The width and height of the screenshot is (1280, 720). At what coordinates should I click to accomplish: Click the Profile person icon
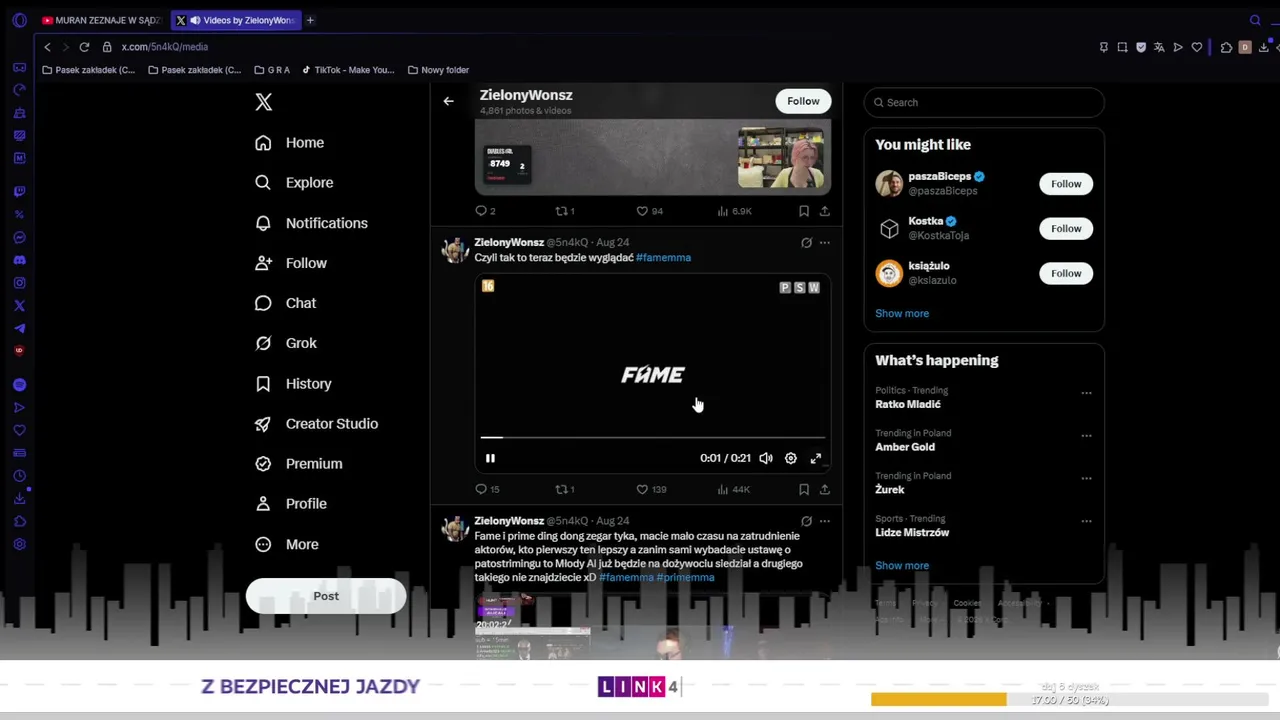(263, 504)
